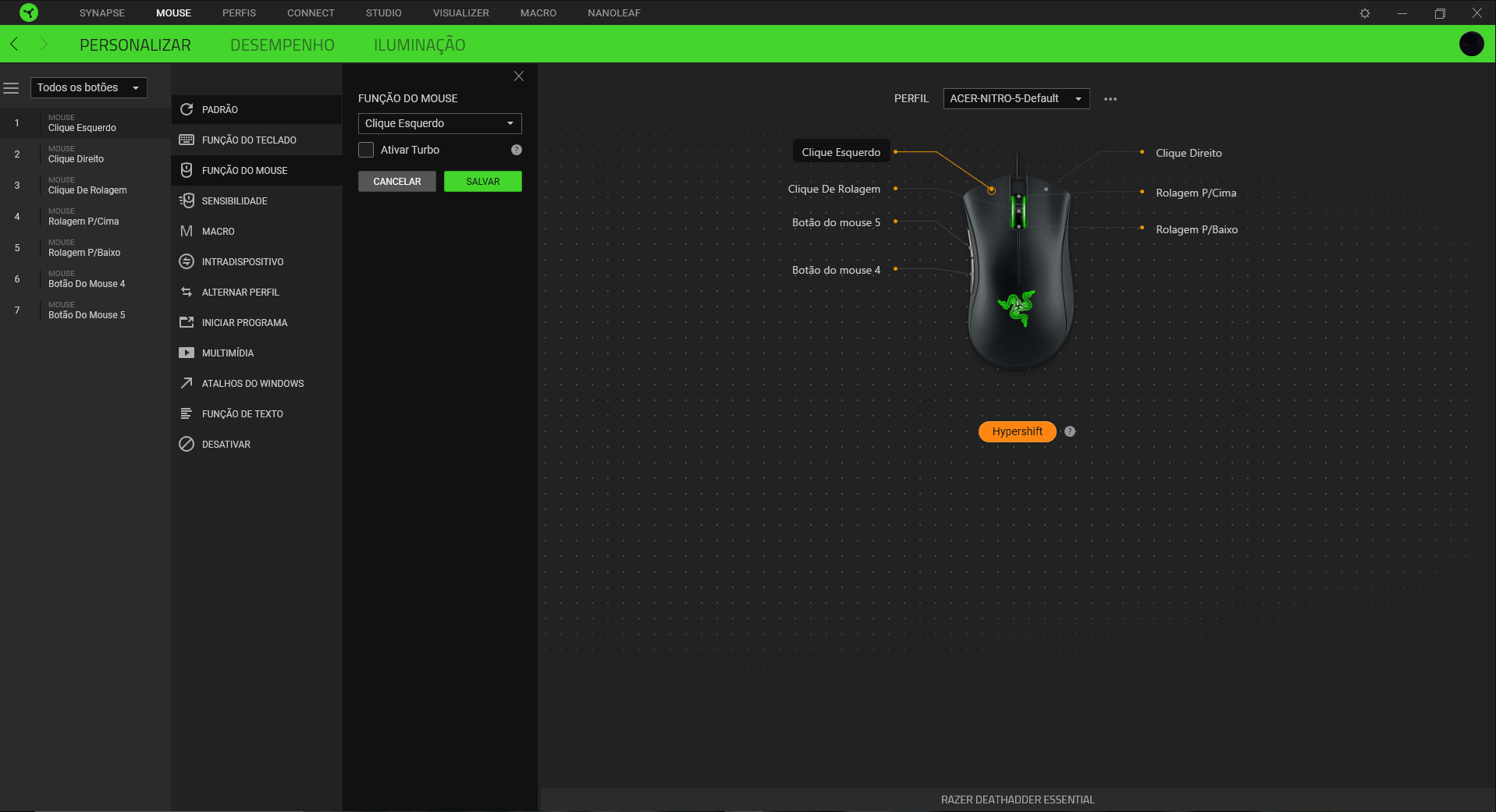Click the Intradispositivo icon
Viewport: 1496px width, 812px height.
[x=187, y=261]
